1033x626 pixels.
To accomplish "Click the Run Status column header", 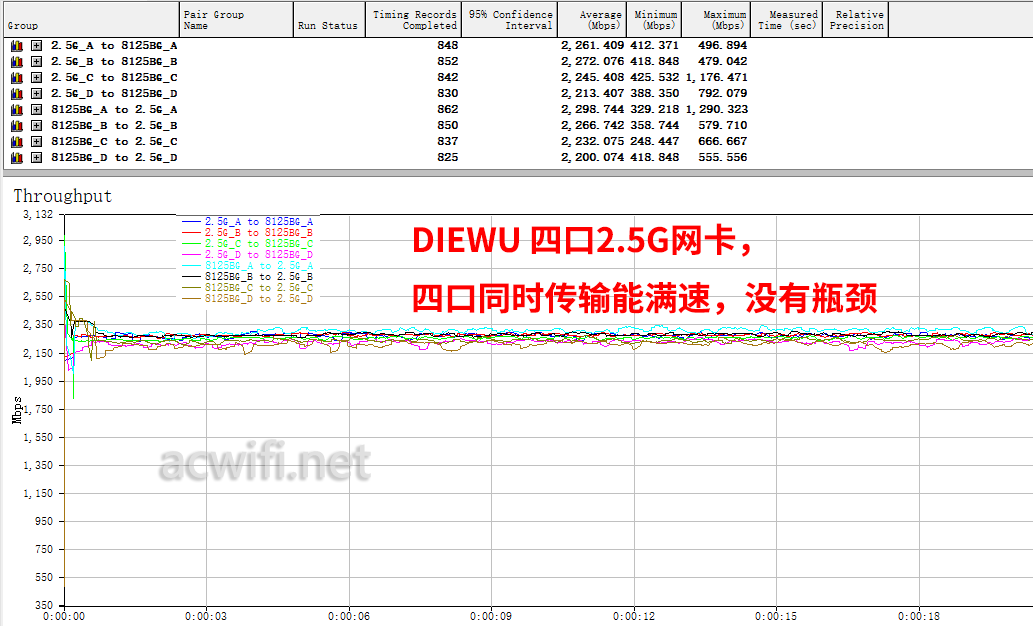I will 329,19.
